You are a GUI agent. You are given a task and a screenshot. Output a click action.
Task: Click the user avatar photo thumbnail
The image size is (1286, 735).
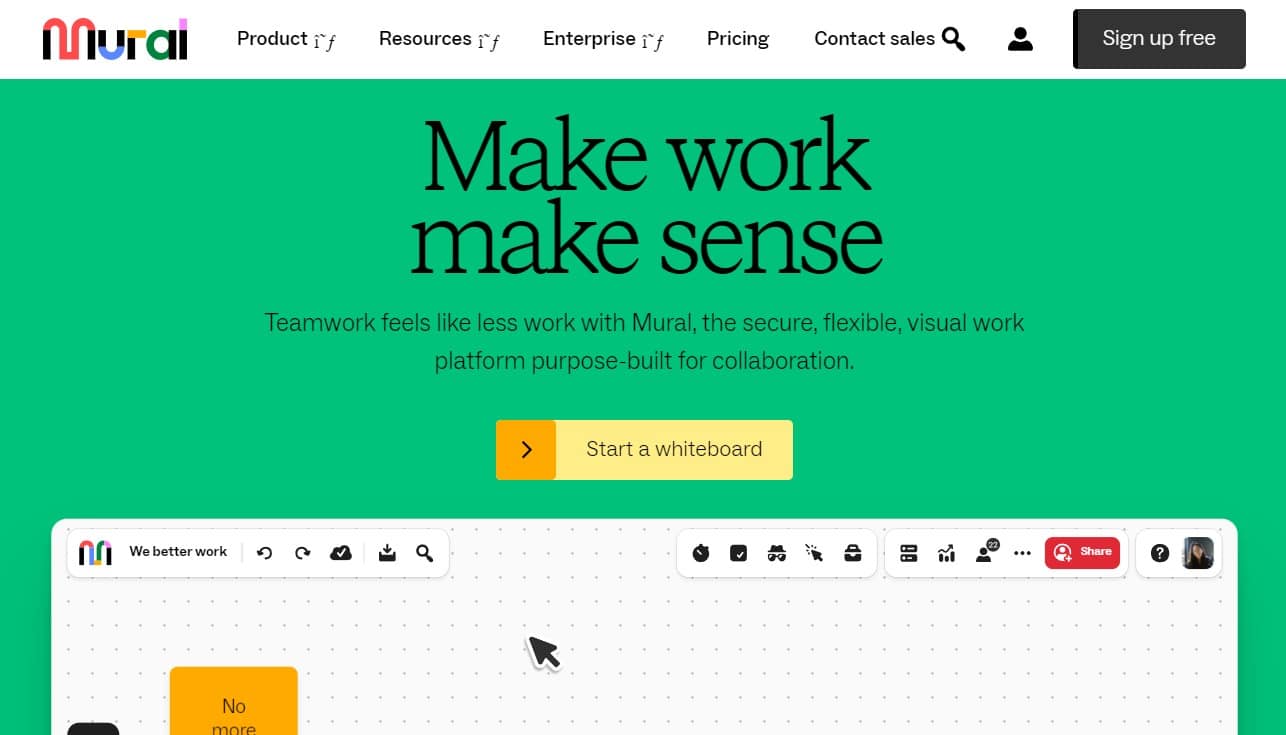click(x=1198, y=553)
